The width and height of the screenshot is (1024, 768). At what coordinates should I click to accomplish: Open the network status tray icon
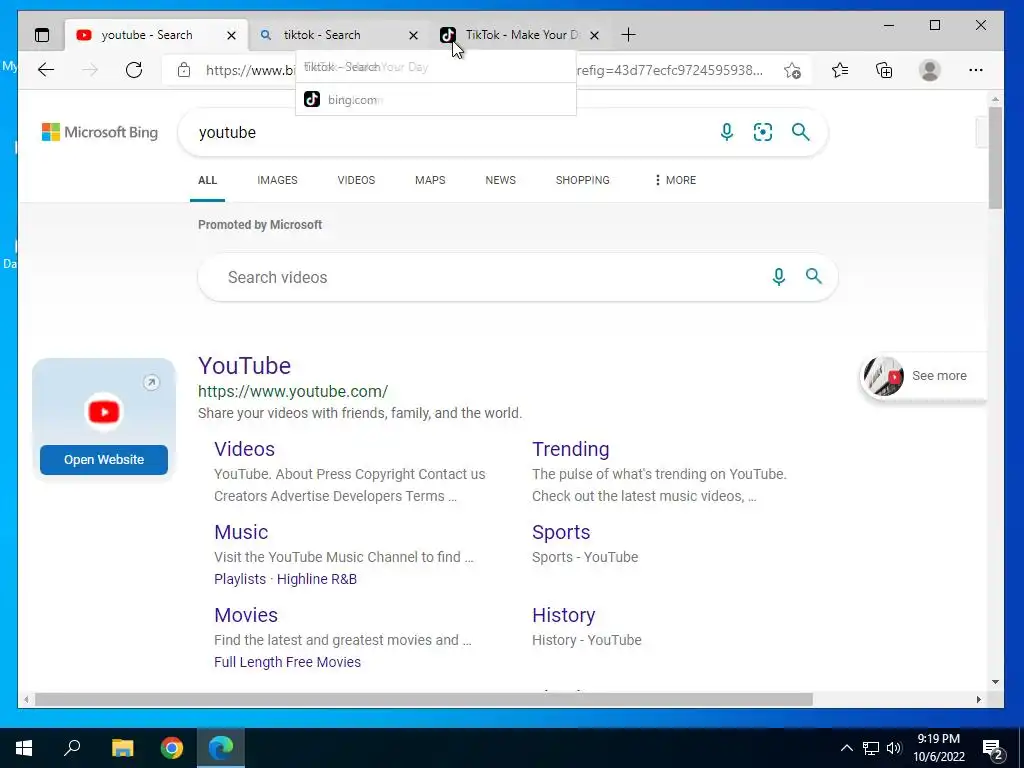coord(871,748)
